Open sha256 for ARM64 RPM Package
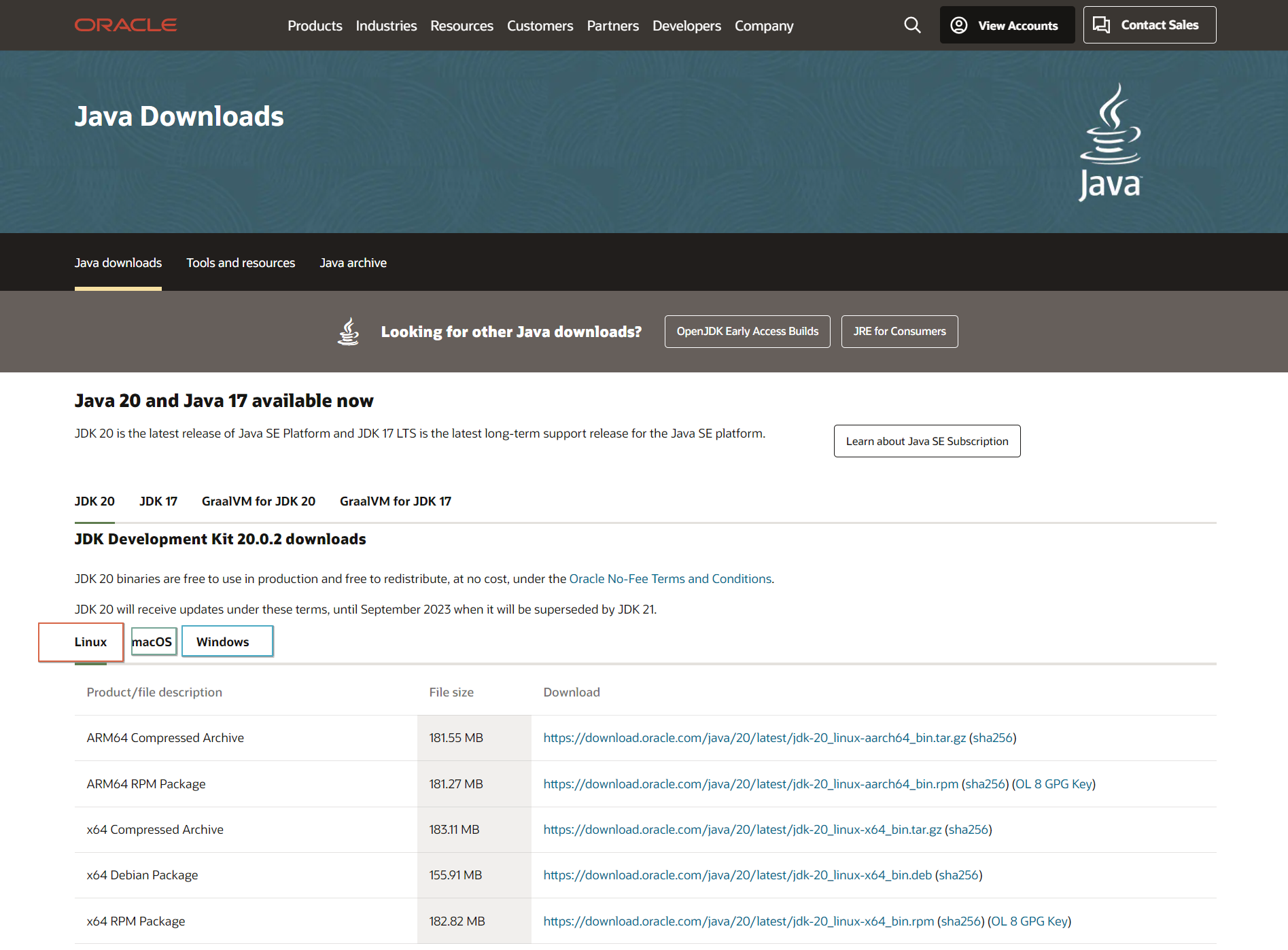 (985, 784)
